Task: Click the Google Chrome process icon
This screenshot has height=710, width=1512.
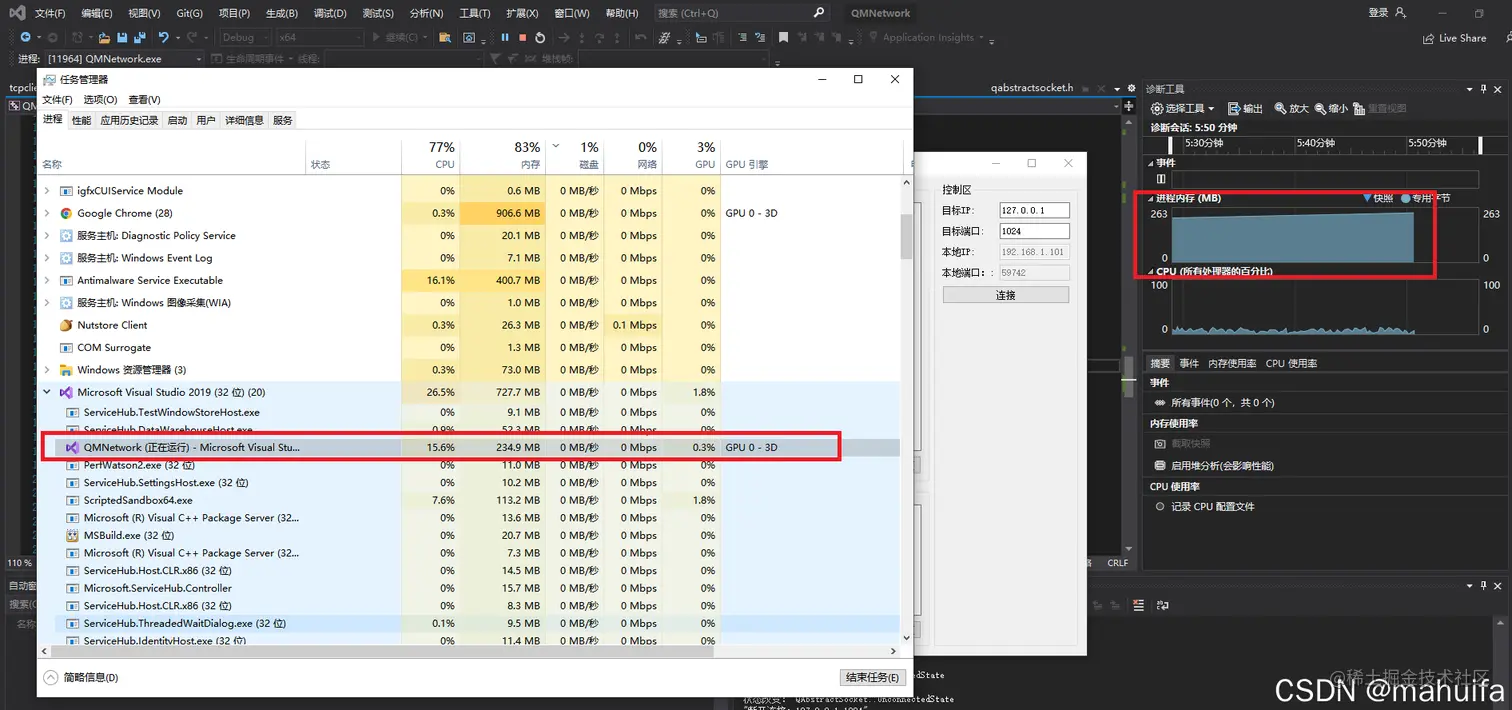Action: click(66, 213)
